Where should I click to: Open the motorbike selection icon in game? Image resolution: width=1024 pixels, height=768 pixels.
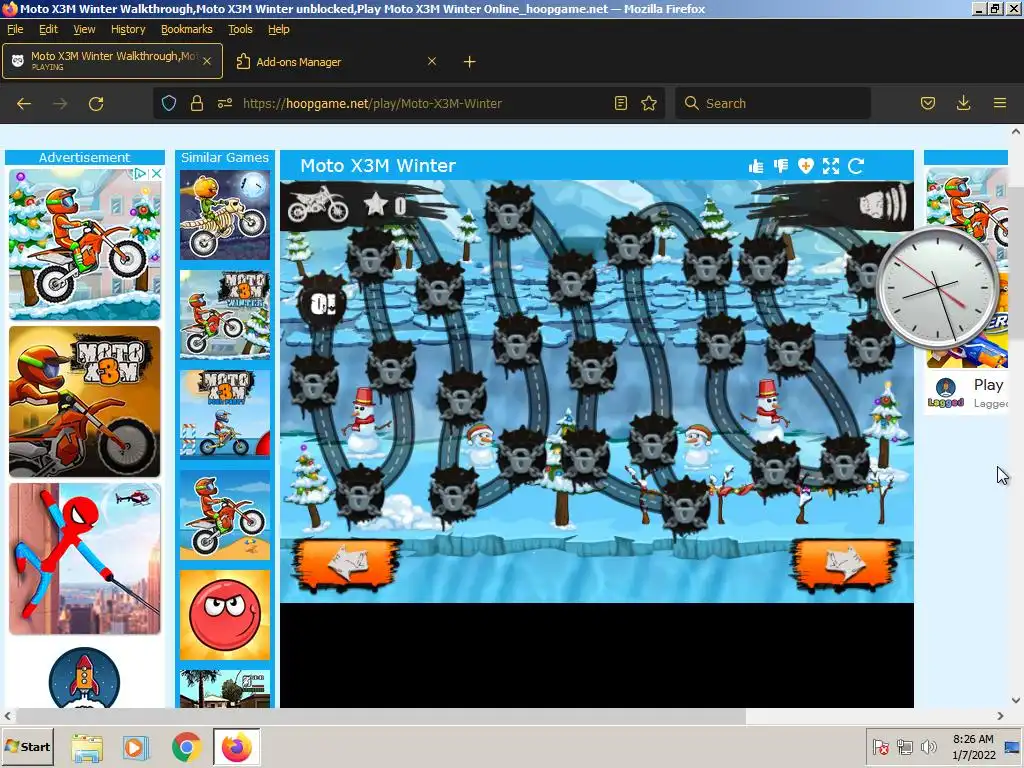pyautogui.click(x=318, y=204)
